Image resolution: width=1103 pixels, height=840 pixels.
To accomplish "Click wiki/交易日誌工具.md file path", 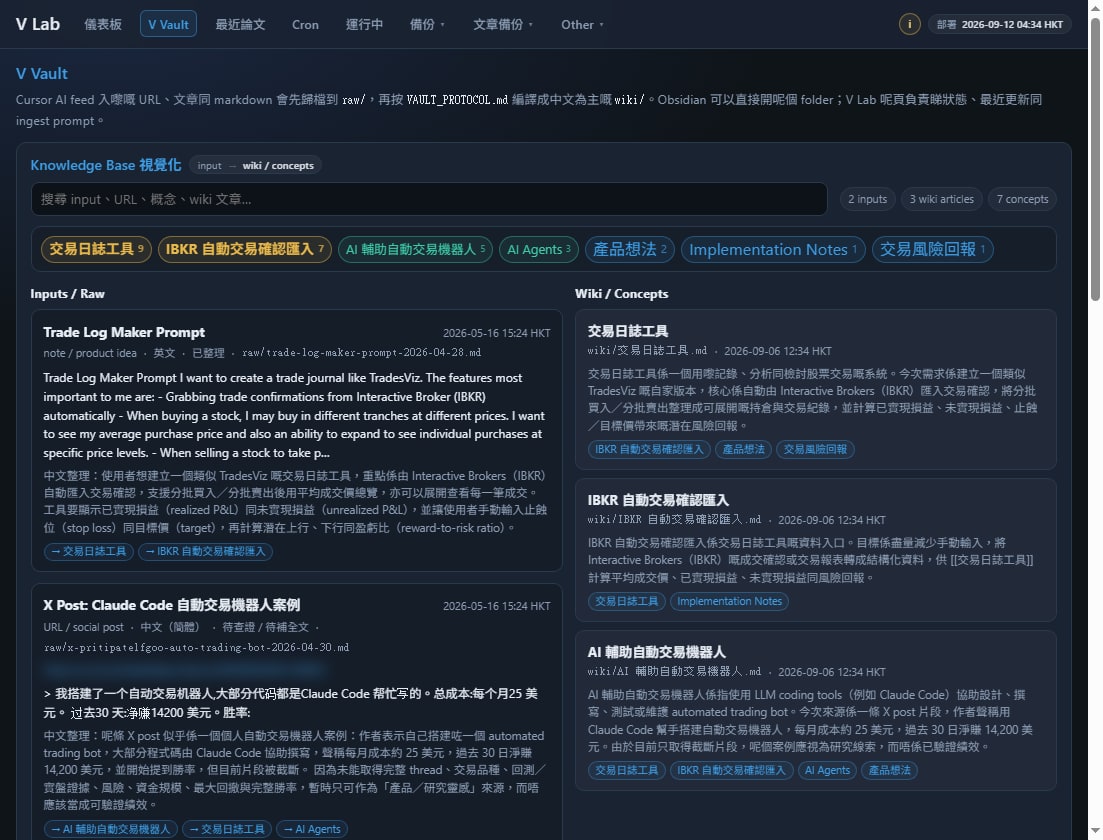I will pos(647,350).
